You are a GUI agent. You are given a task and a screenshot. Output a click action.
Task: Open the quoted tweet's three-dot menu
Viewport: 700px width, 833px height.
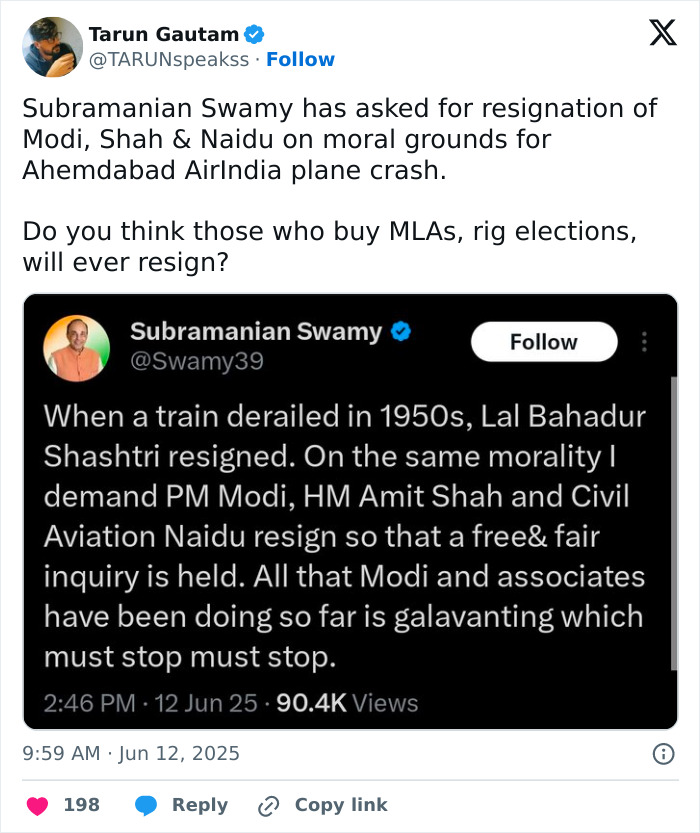[645, 342]
